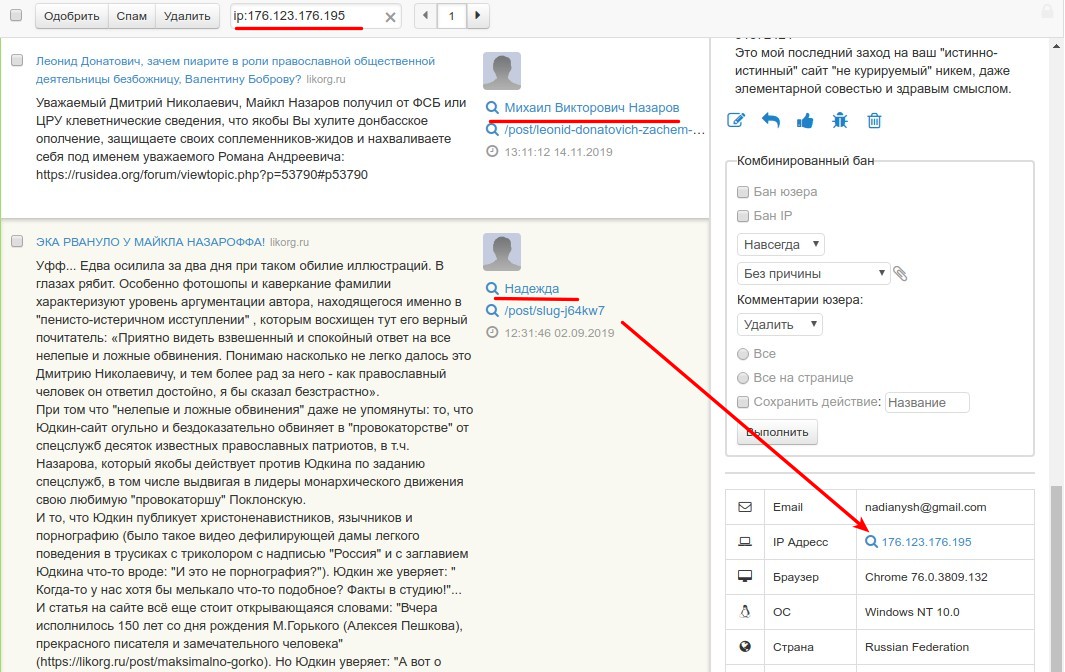Click the edit comment pencil icon
This screenshot has height=672, width=1065.
coord(736,121)
